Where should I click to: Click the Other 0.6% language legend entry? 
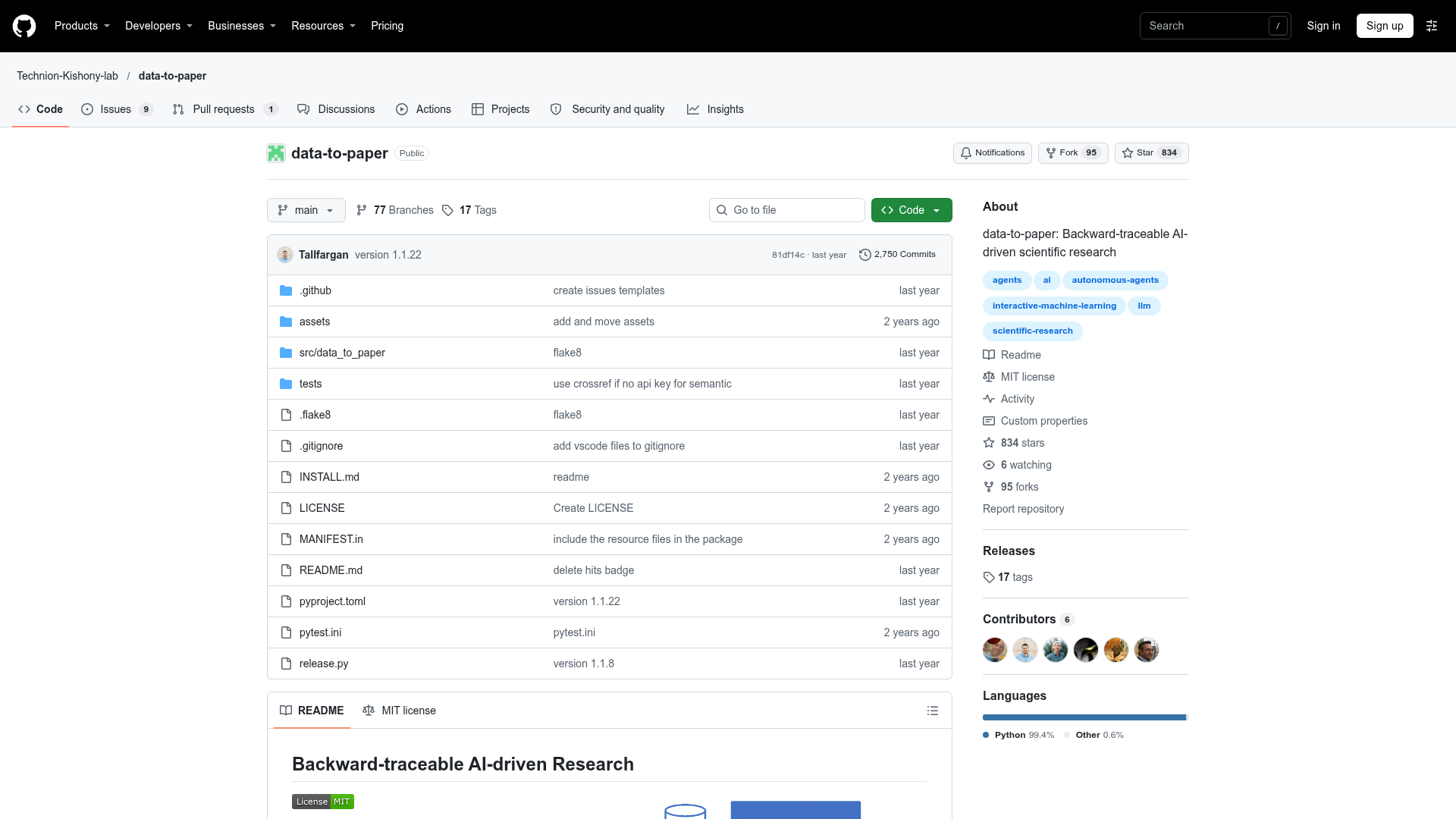coord(1094,735)
